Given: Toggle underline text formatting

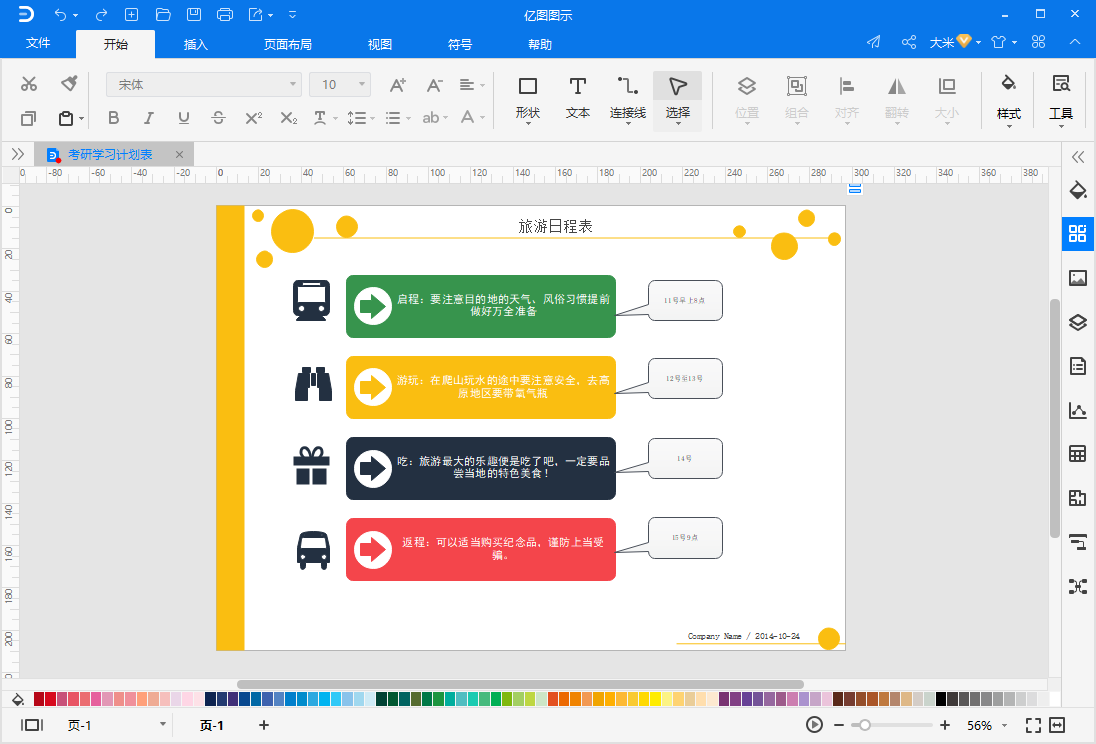Looking at the screenshot, I should 184,117.
